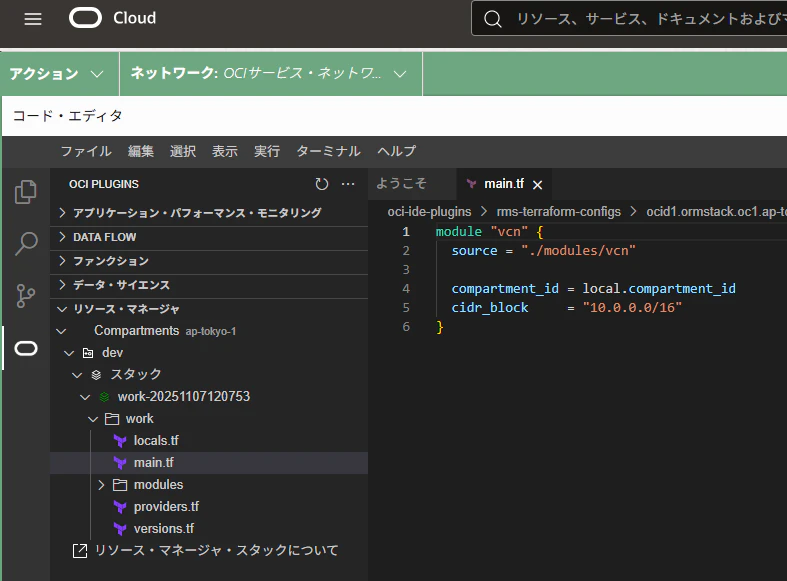This screenshot has height=581, width=787.
Task: Click the green stack icon for work-20251107120753
Action: click(x=104, y=397)
